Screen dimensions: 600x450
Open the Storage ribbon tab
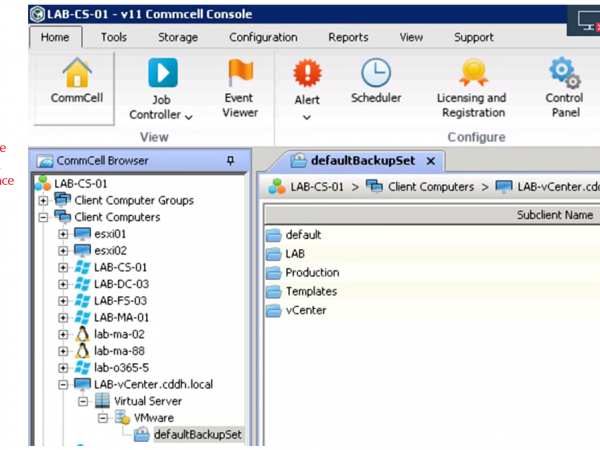pos(178,37)
